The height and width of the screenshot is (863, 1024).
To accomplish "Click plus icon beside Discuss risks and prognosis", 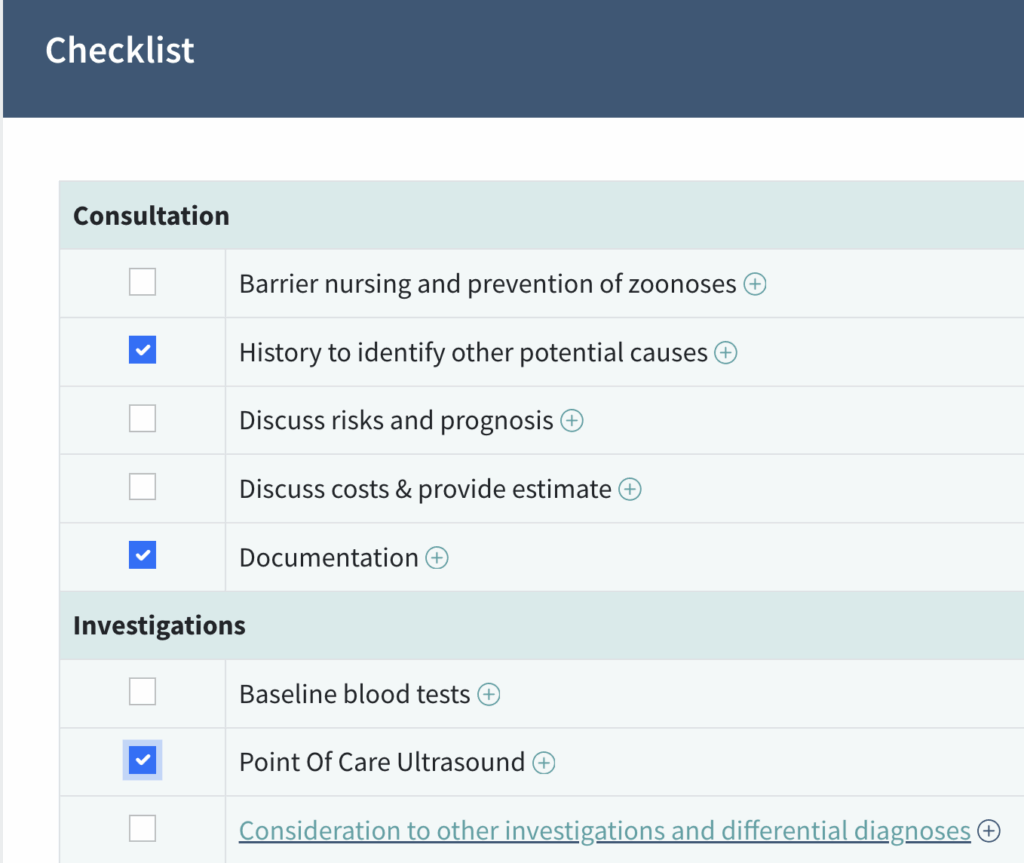I will click(x=571, y=421).
